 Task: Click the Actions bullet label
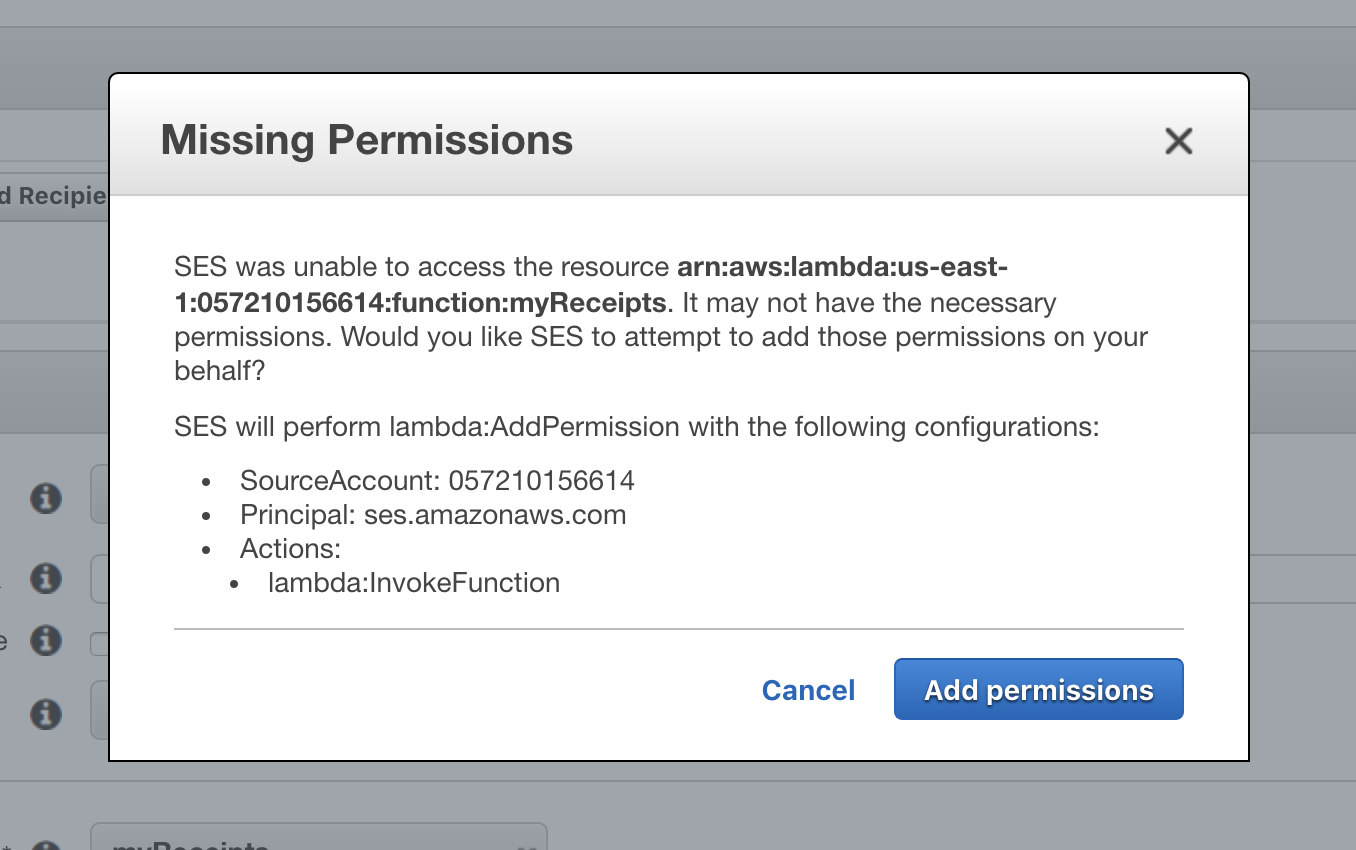[291, 548]
